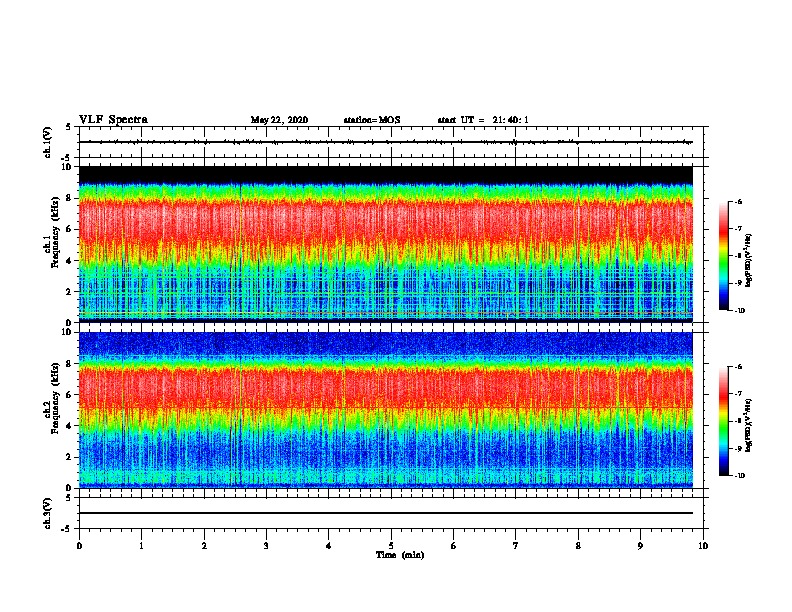Click the "-7" tick on ch.2 colorbar
792x612 pixels.
coord(738,394)
